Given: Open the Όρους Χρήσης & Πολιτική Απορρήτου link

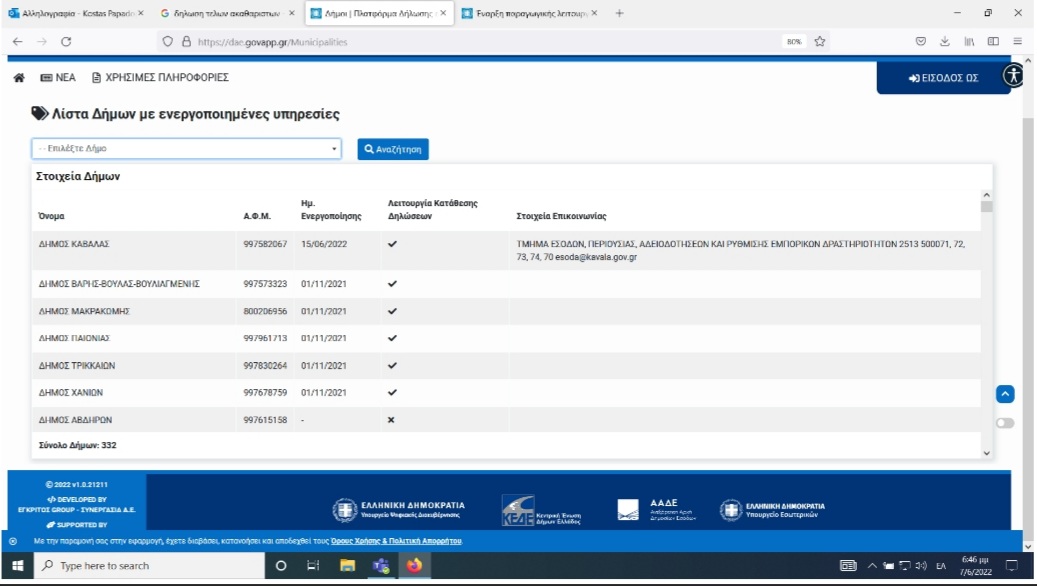Looking at the screenshot, I should [396, 540].
